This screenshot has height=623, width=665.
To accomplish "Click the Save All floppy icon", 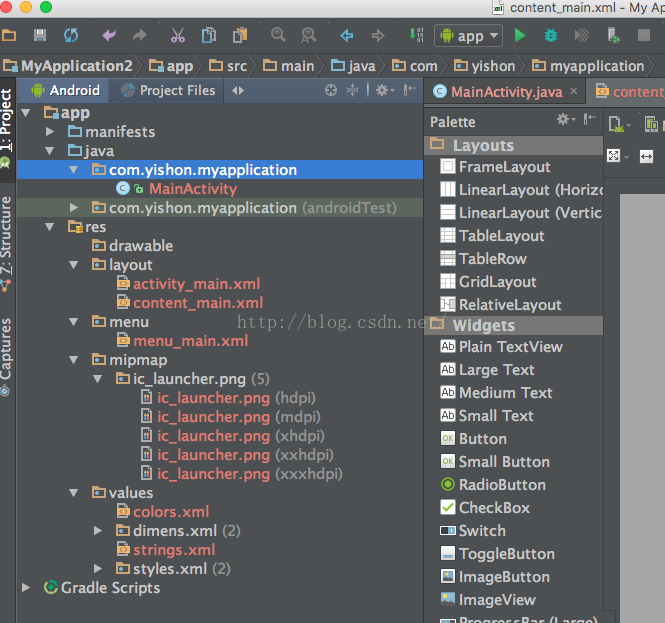I will point(40,35).
